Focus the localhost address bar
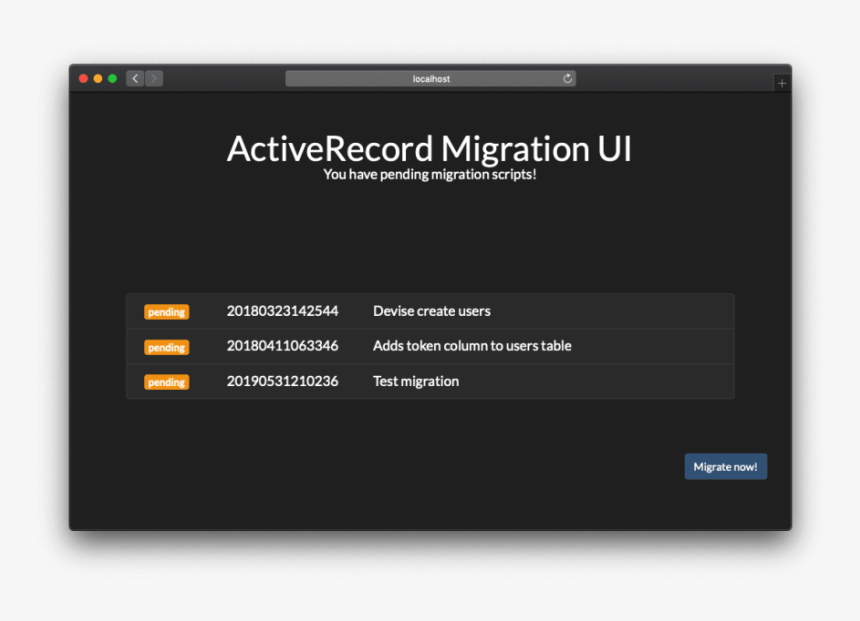The height and width of the screenshot is (621, 860). point(431,78)
